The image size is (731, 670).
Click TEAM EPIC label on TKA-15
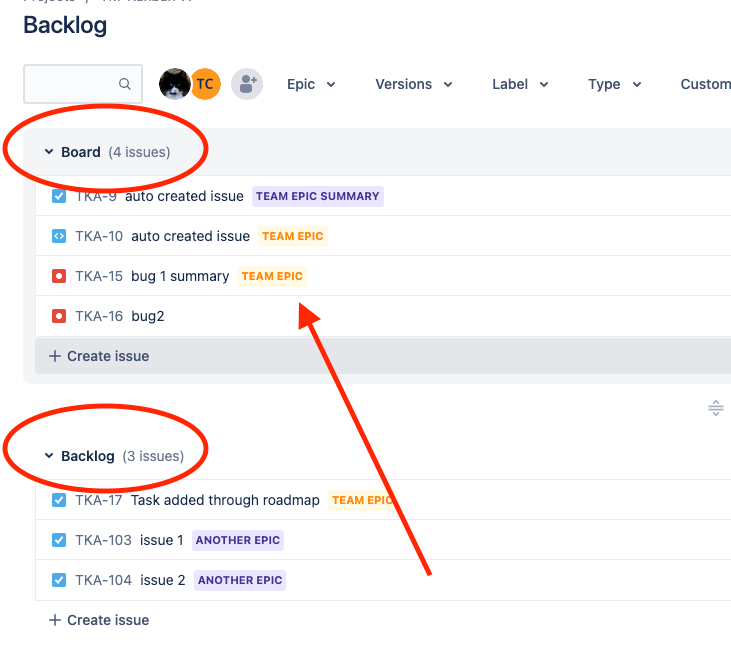point(272,276)
